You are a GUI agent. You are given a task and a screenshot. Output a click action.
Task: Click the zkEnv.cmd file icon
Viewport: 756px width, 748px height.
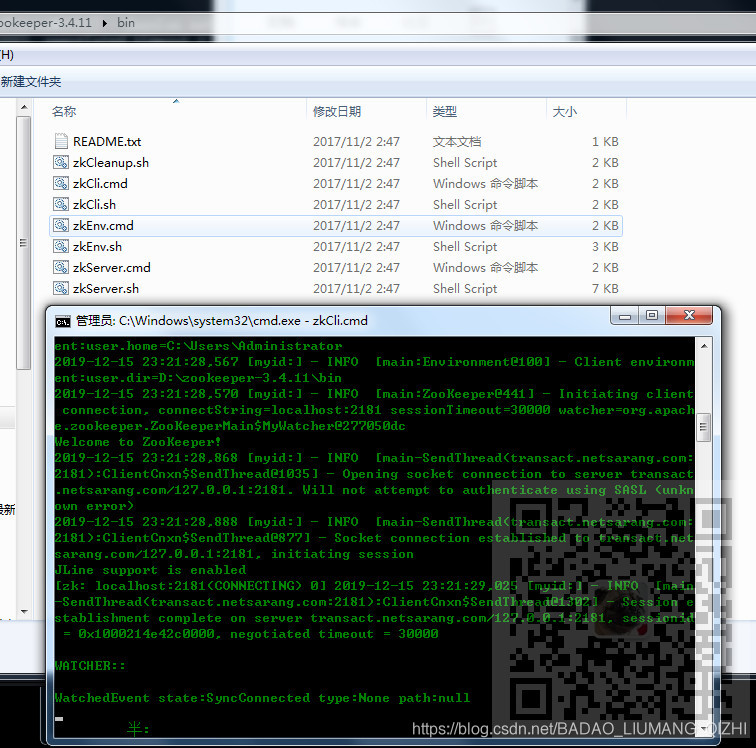point(61,225)
